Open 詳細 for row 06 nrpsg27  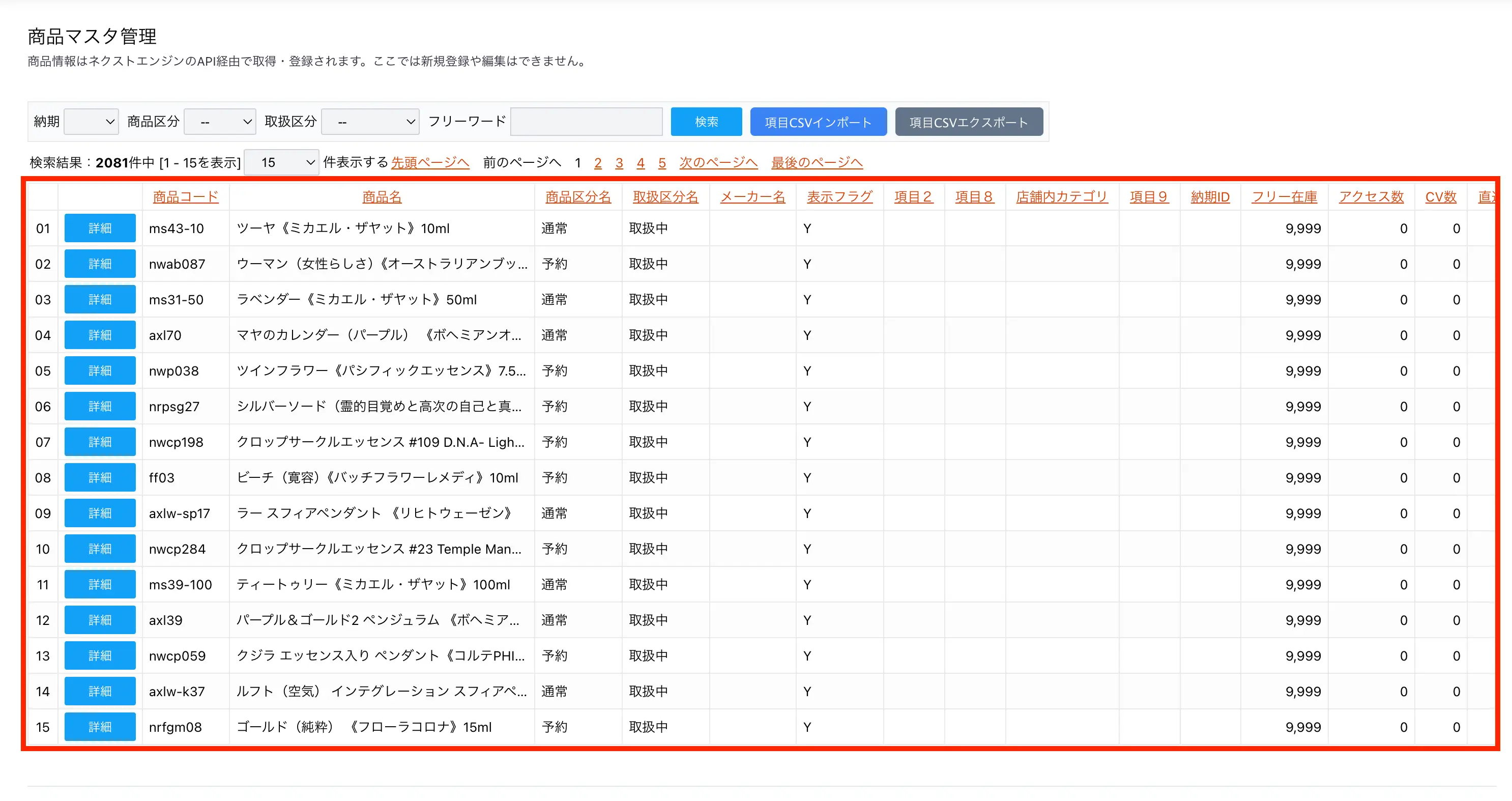100,407
